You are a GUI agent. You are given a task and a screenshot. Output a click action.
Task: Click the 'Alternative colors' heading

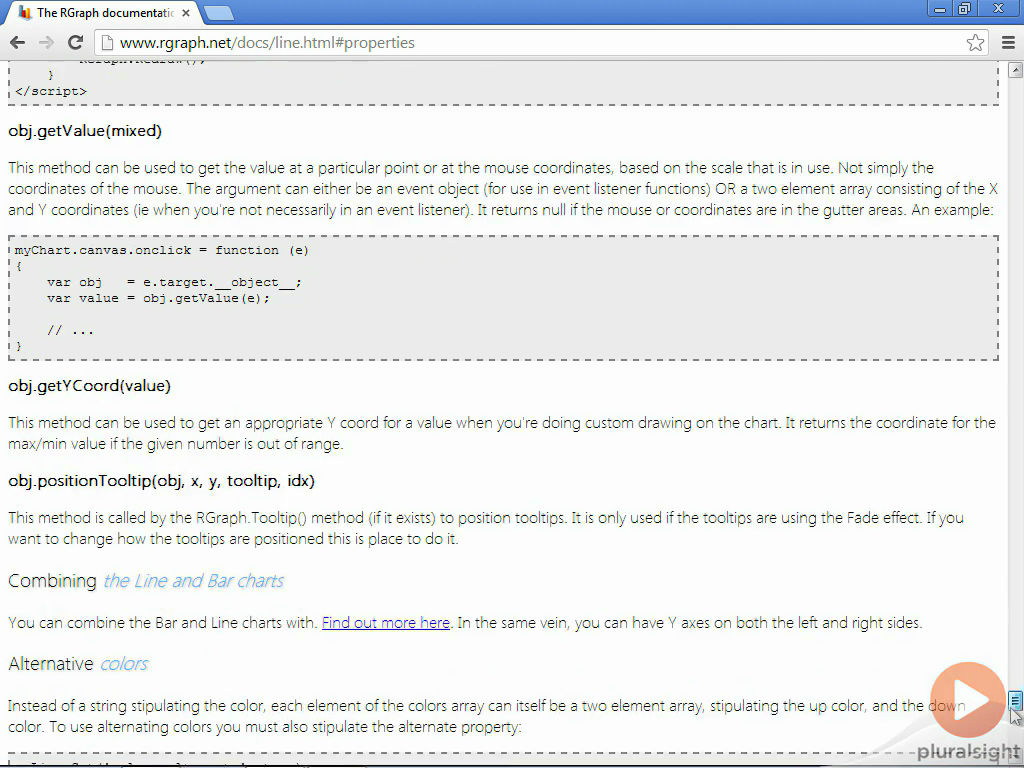[x=78, y=664]
